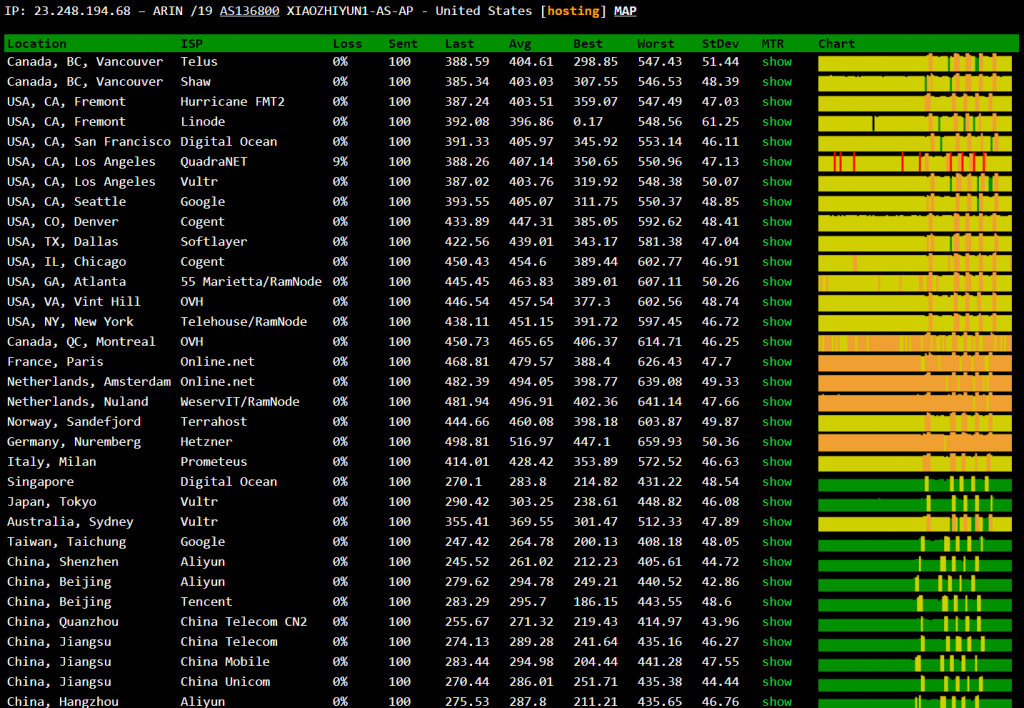Click 'Hurricane FMT2' ISP cell
This screenshot has width=1024, height=708.
[232, 102]
